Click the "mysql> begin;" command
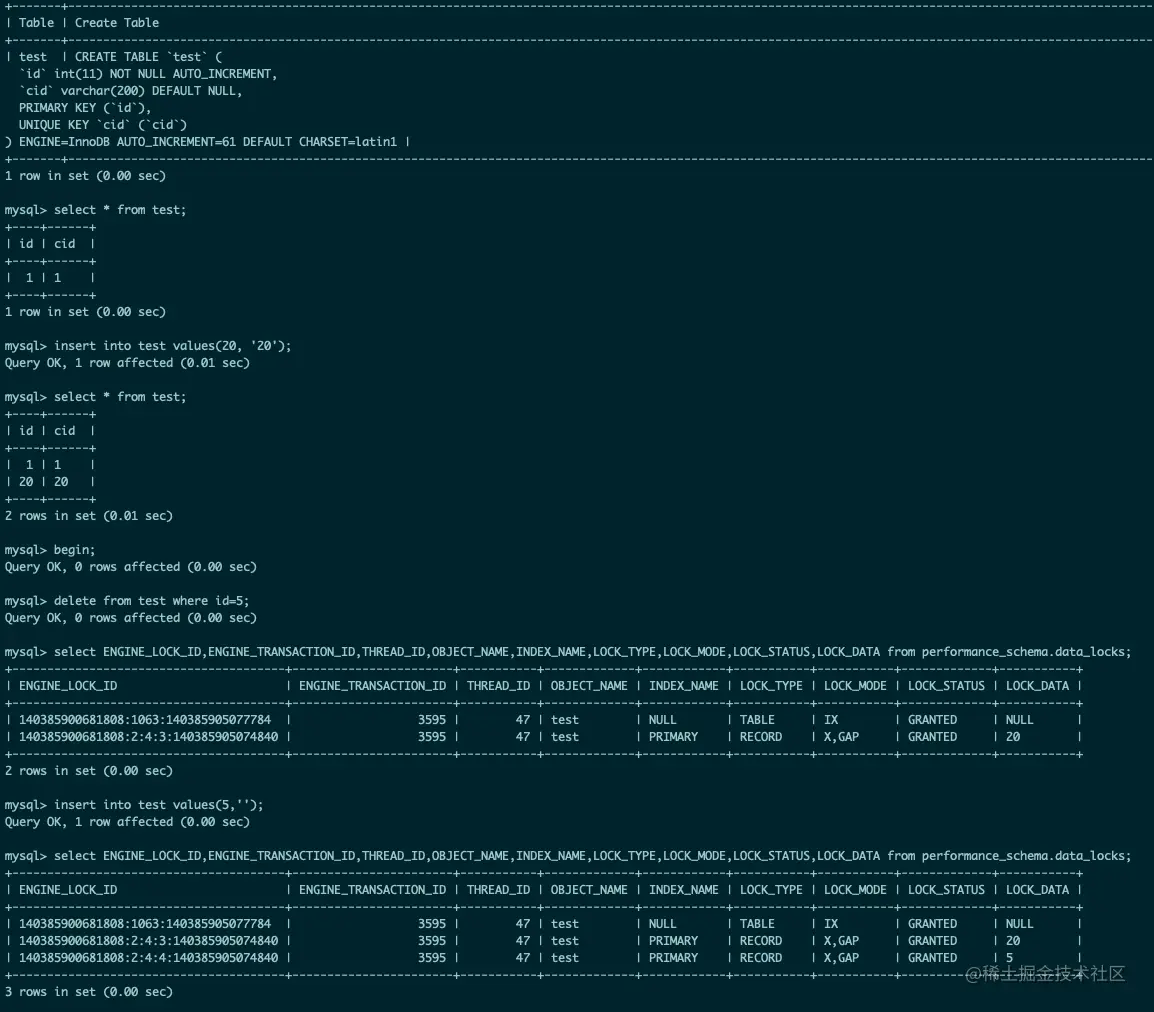The image size is (1154, 1012). coord(50,550)
